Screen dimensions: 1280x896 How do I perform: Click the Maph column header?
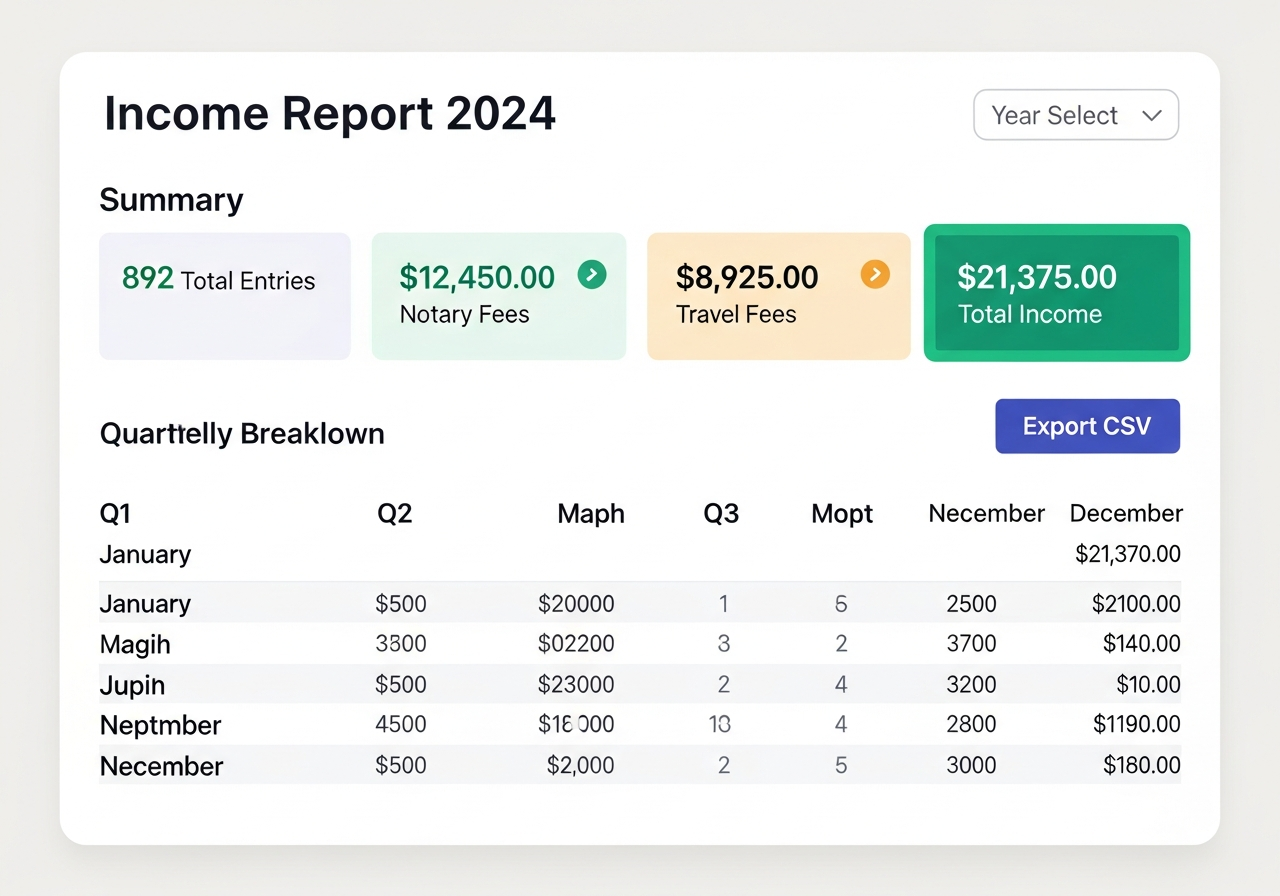pyautogui.click(x=591, y=514)
